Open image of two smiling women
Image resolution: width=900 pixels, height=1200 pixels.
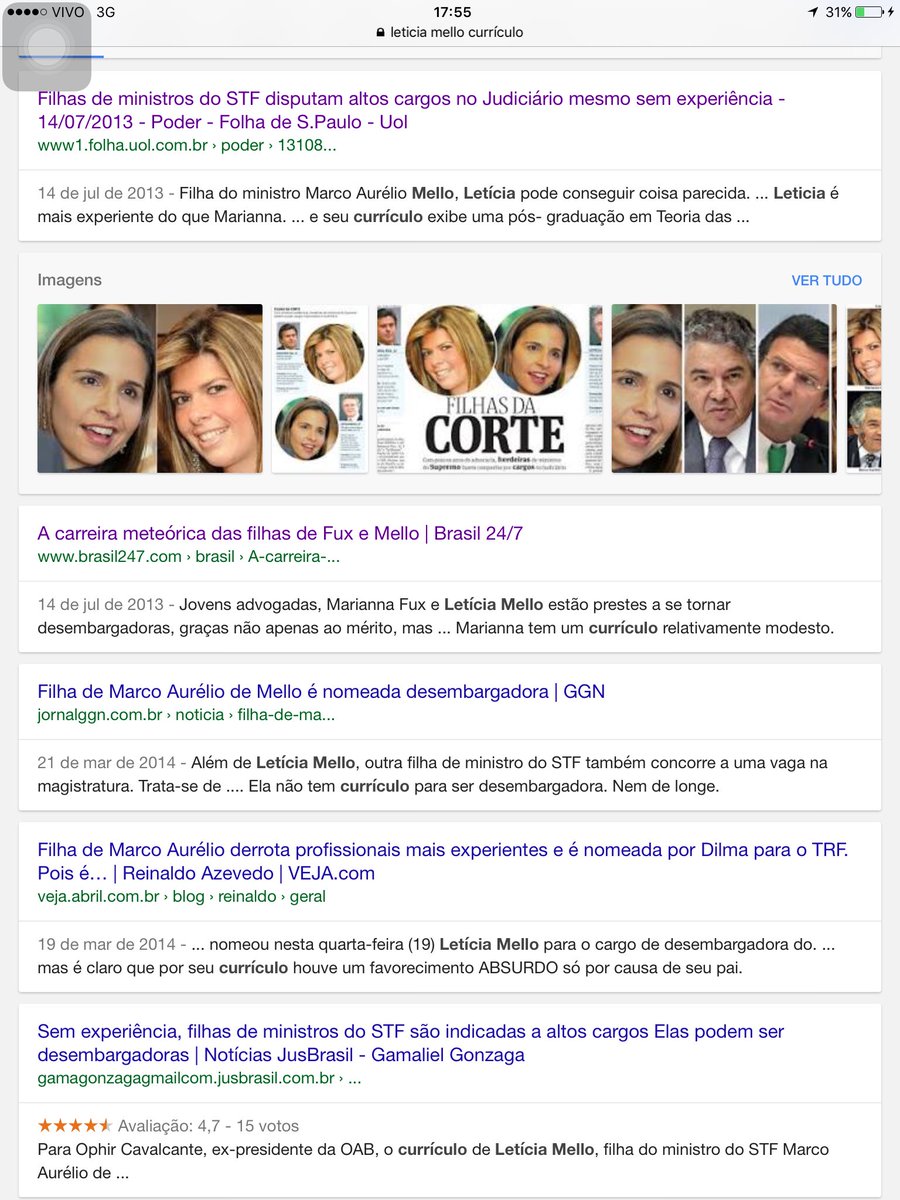pyautogui.click(x=150, y=388)
